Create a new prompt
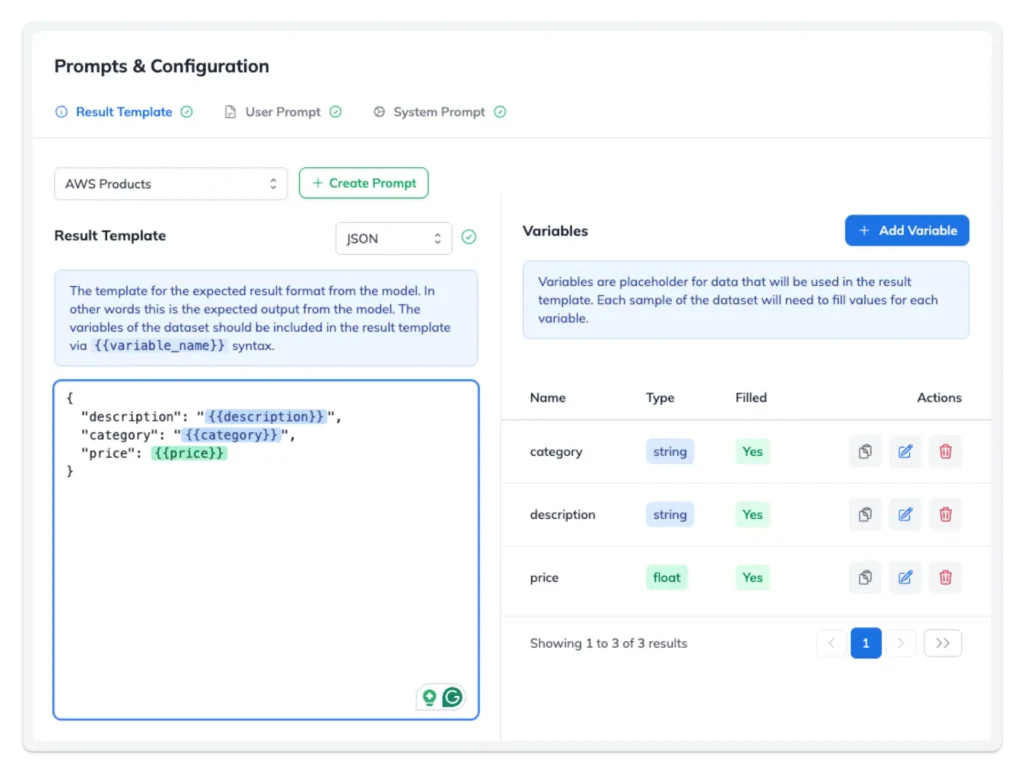 [x=363, y=183]
